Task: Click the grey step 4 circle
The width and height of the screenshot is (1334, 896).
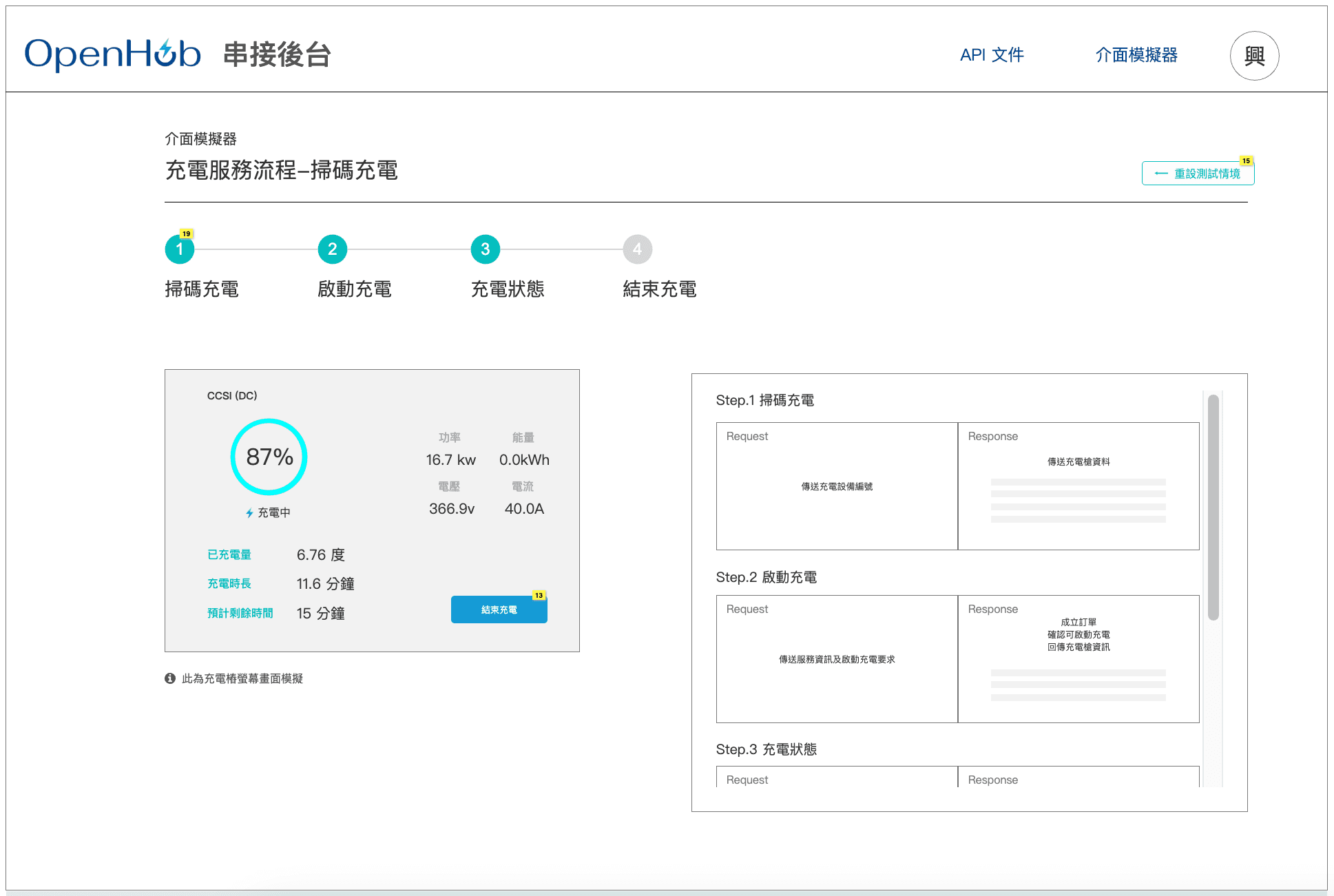Action: (637, 249)
